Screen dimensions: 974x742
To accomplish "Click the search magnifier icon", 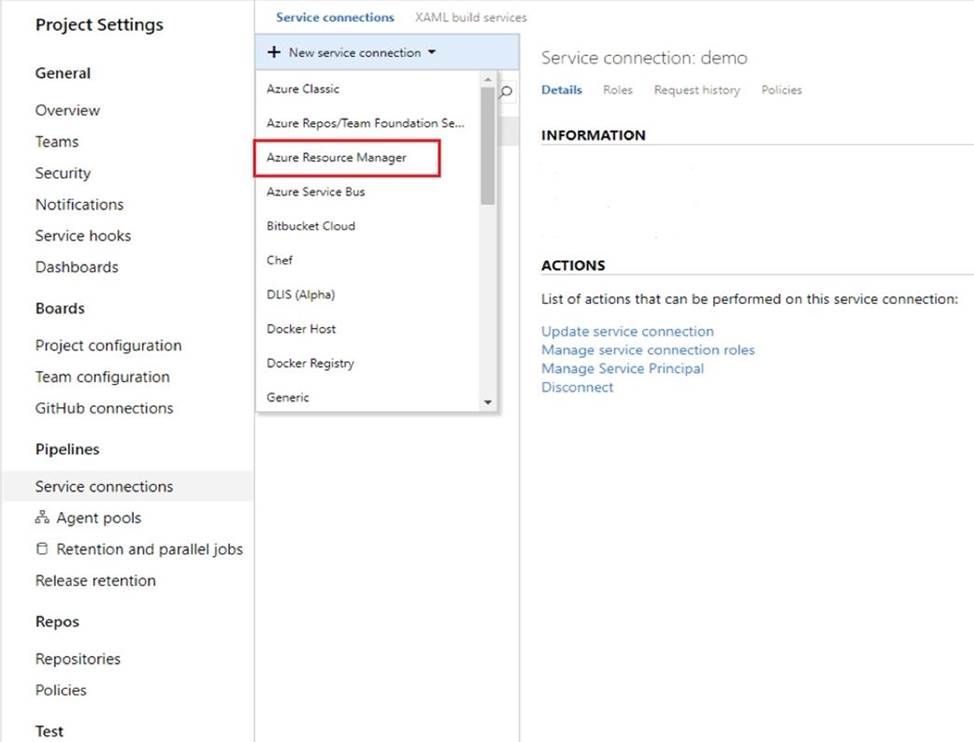I will coord(506,93).
